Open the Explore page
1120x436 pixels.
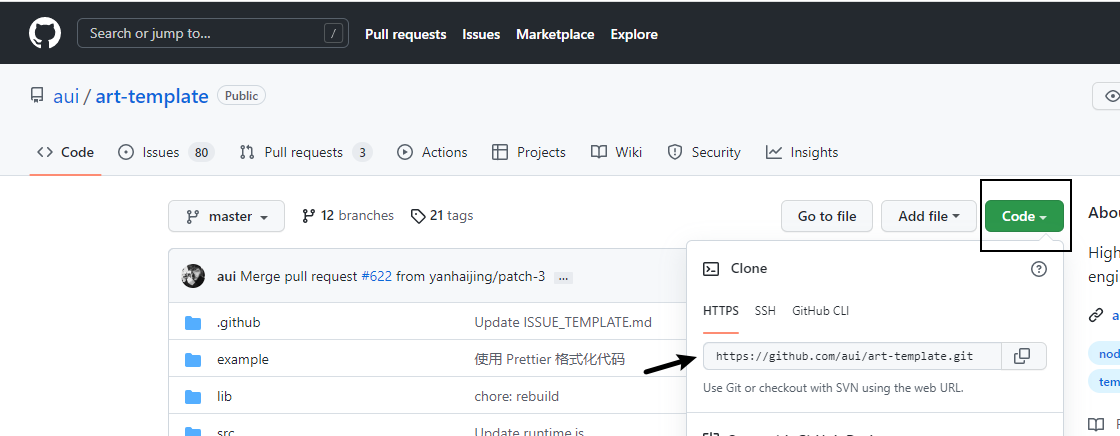(634, 34)
